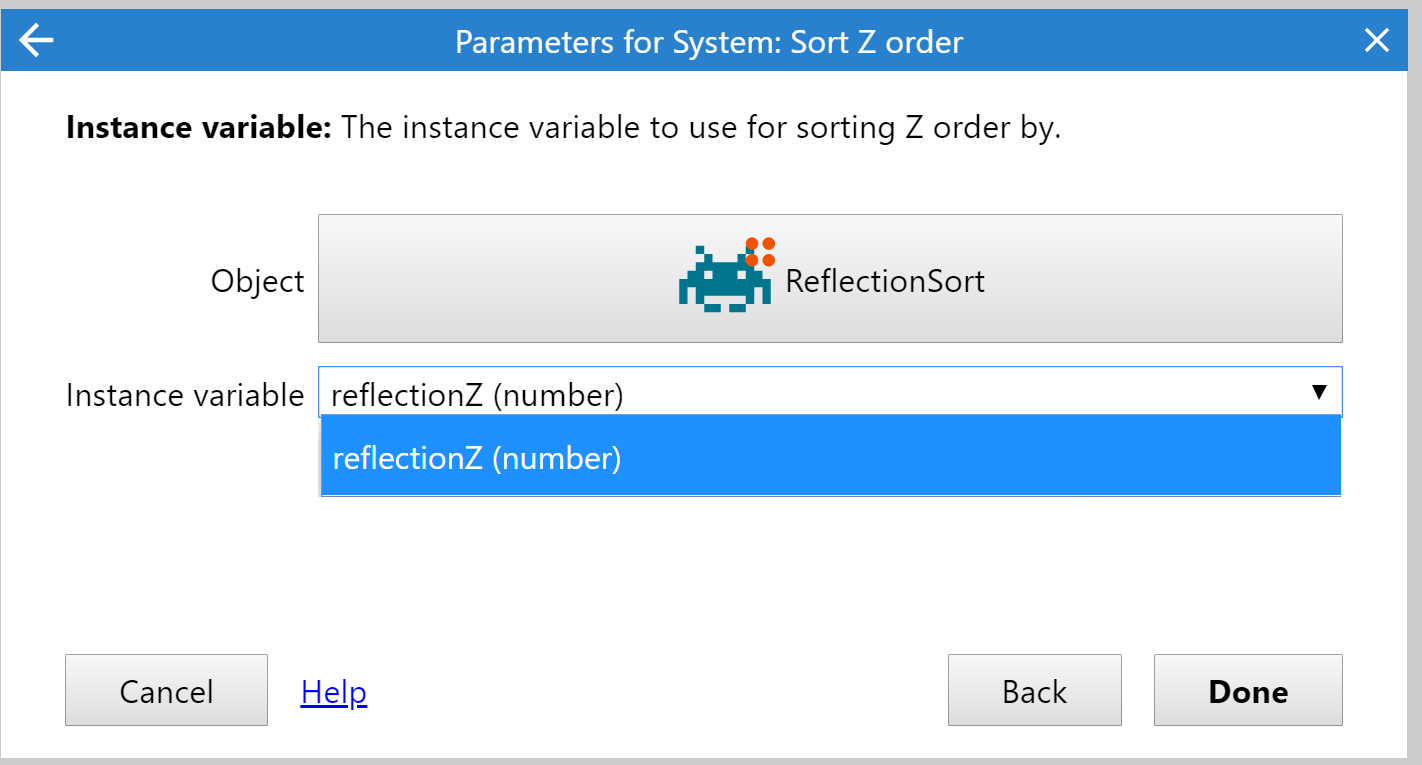
Task: Click the ReflectionSort text label
Action: tap(885, 281)
